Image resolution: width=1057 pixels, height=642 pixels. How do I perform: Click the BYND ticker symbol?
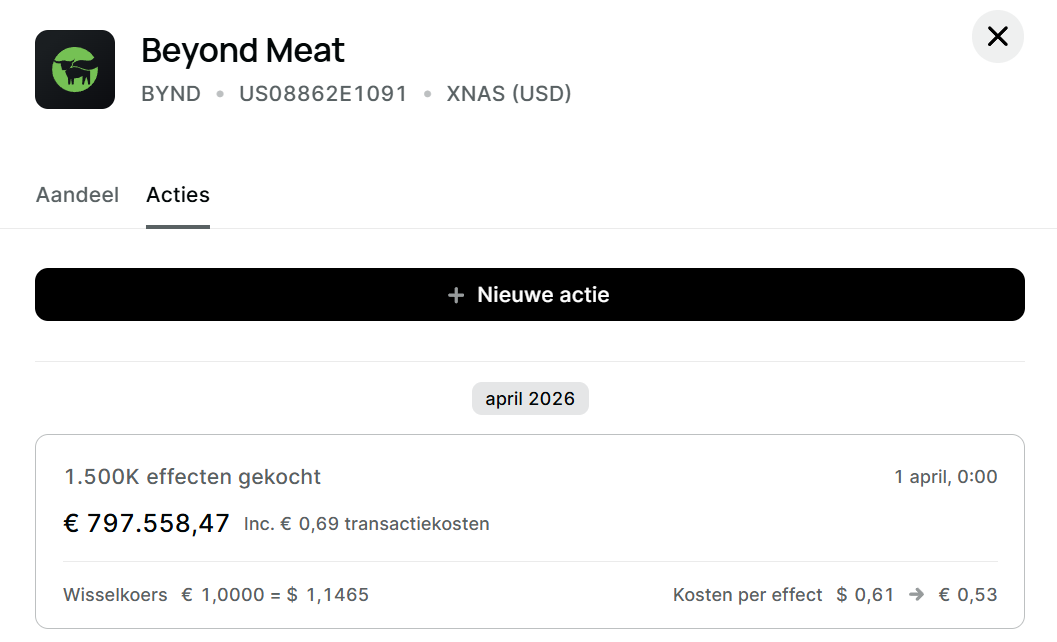tap(171, 94)
